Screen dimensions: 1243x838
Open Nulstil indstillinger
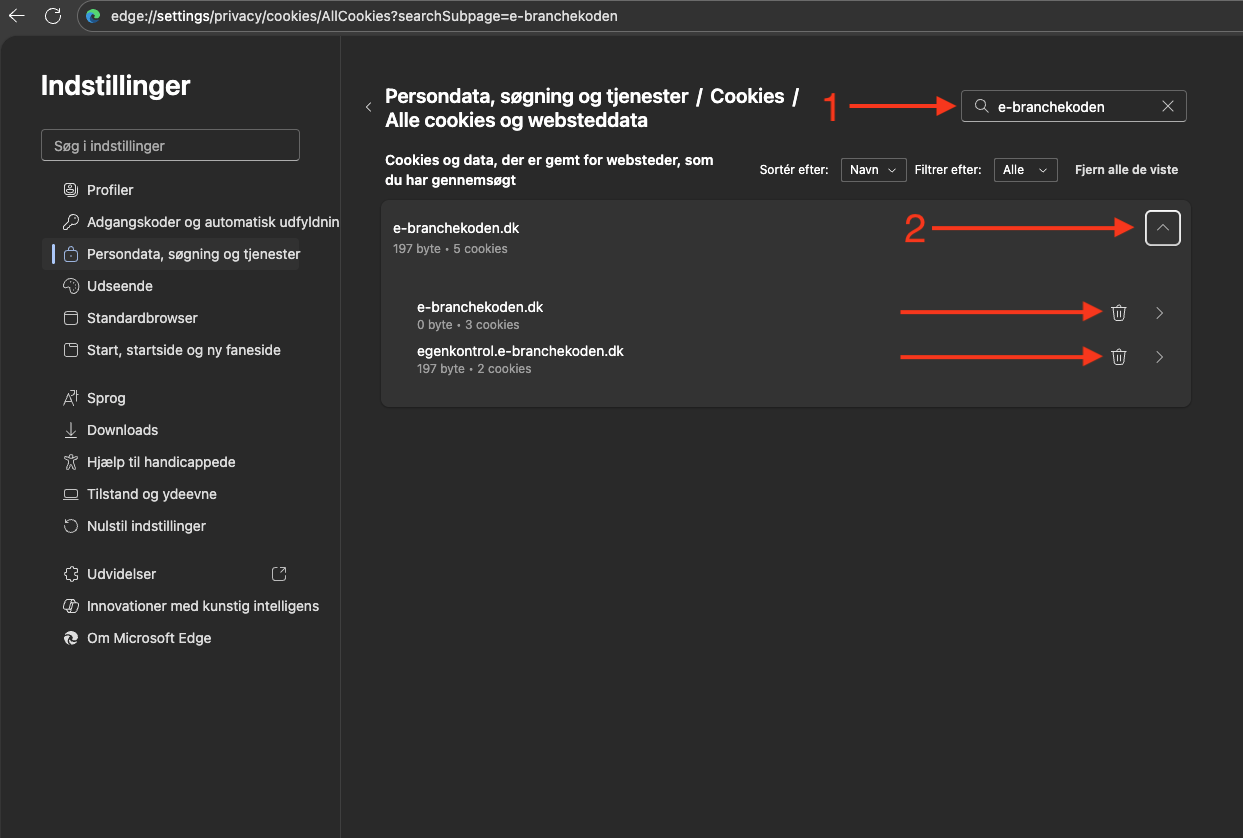pyautogui.click(x=146, y=526)
